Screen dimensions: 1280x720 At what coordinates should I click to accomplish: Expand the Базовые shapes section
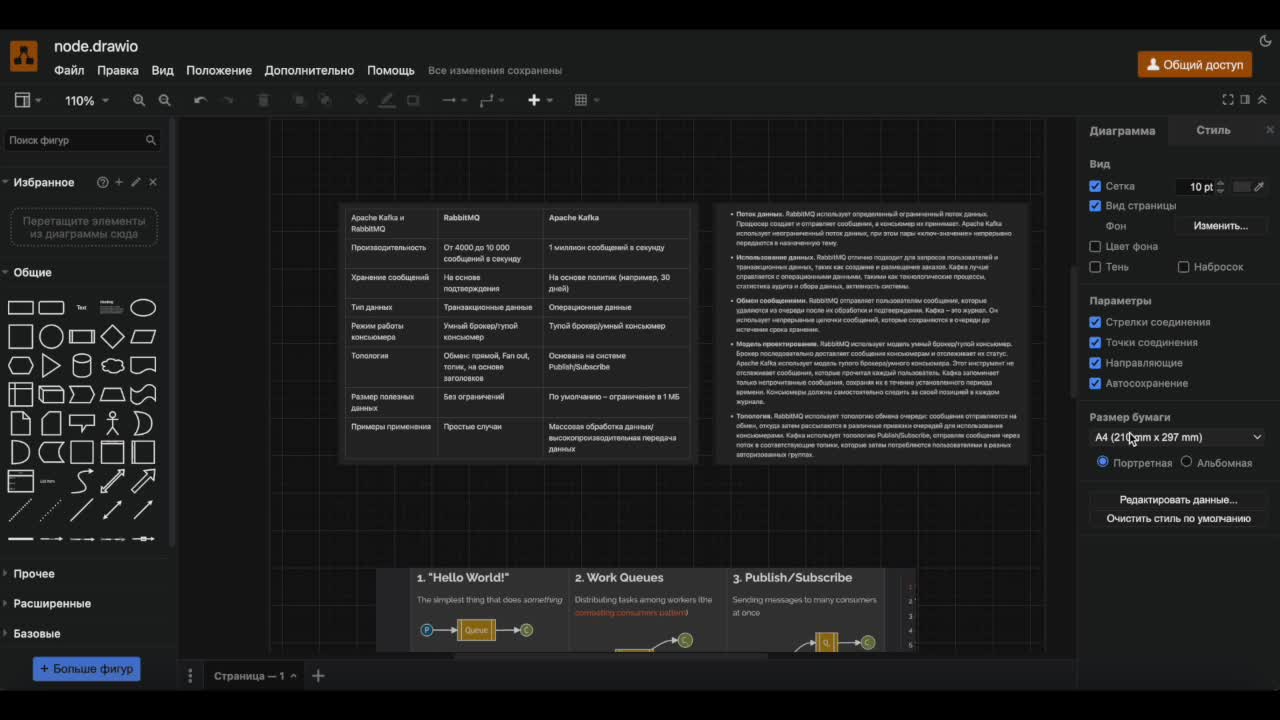coord(37,633)
